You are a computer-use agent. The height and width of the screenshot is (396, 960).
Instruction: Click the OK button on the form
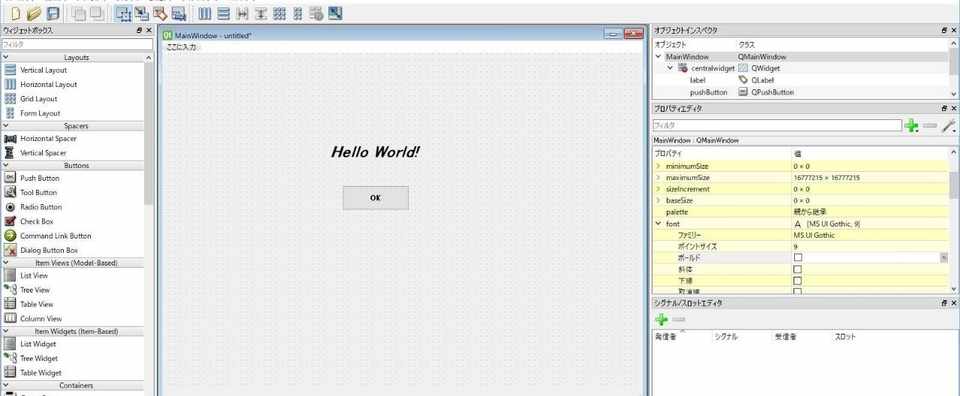pyautogui.click(x=375, y=198)
